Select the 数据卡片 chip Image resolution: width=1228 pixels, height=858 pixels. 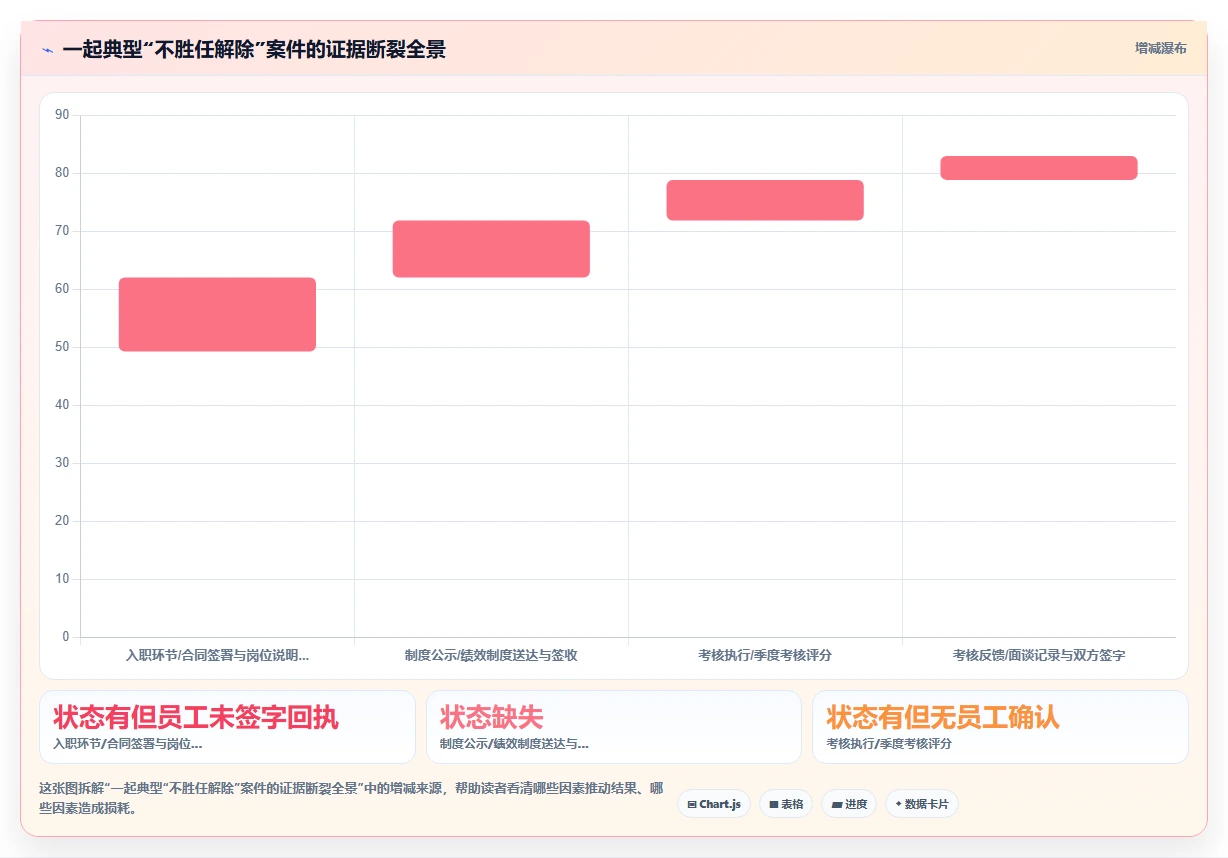pos(922,804)
